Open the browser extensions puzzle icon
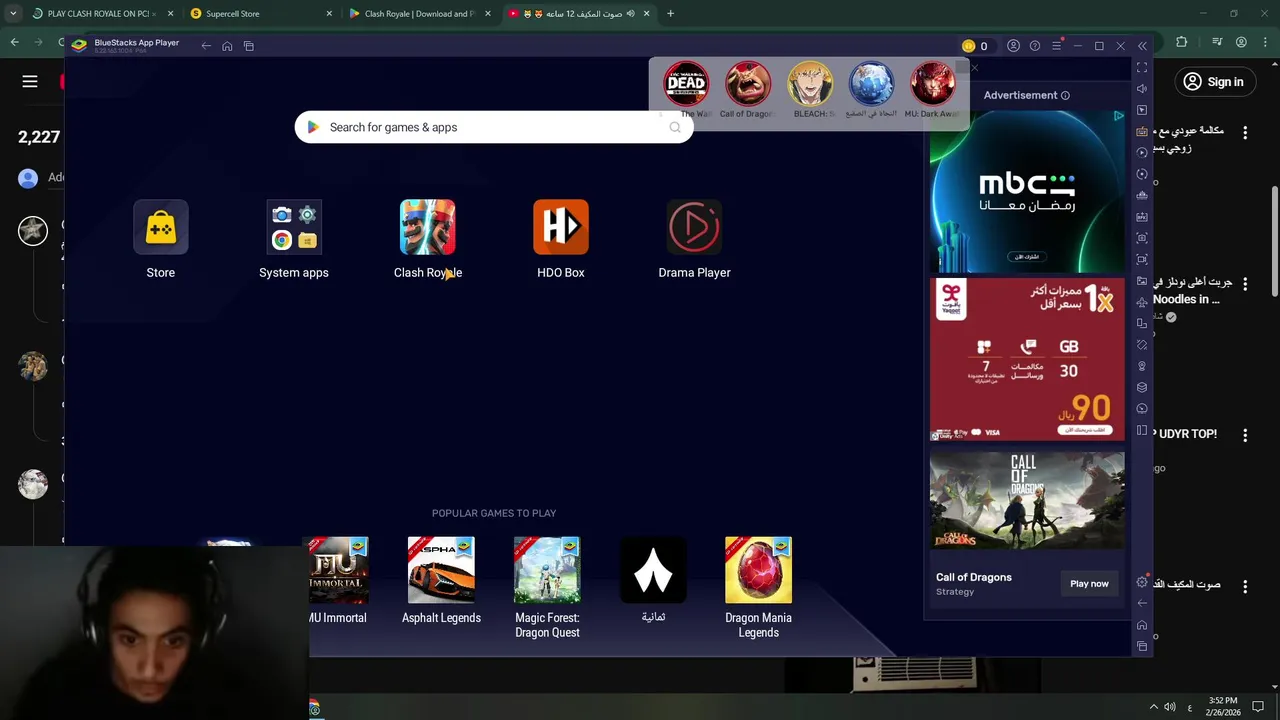The height and width of the screenshot is (720, 1280). pos(1181,42)
